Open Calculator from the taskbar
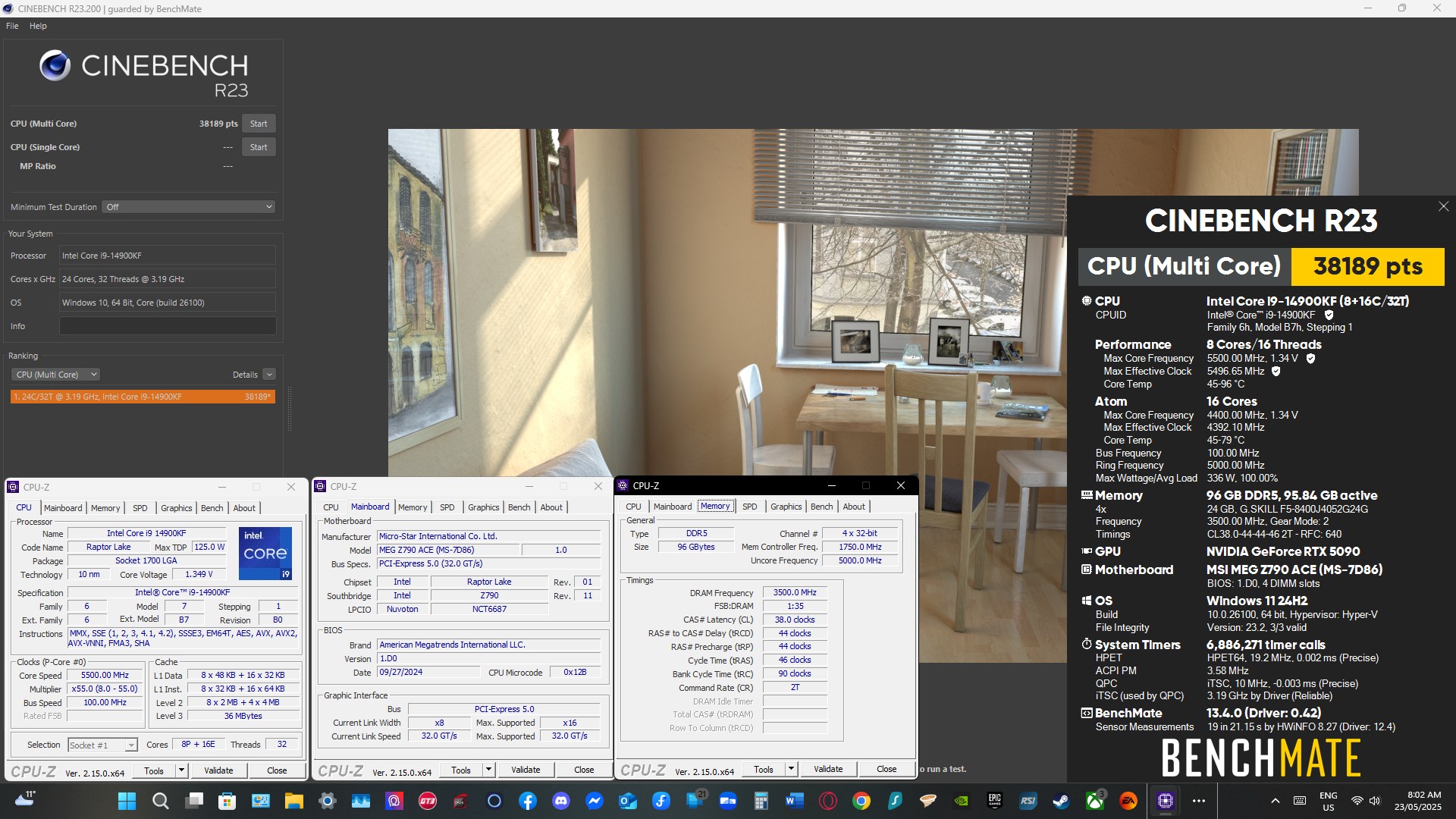The width and height of the screenshot is (1456, 819). pos(761,801)
